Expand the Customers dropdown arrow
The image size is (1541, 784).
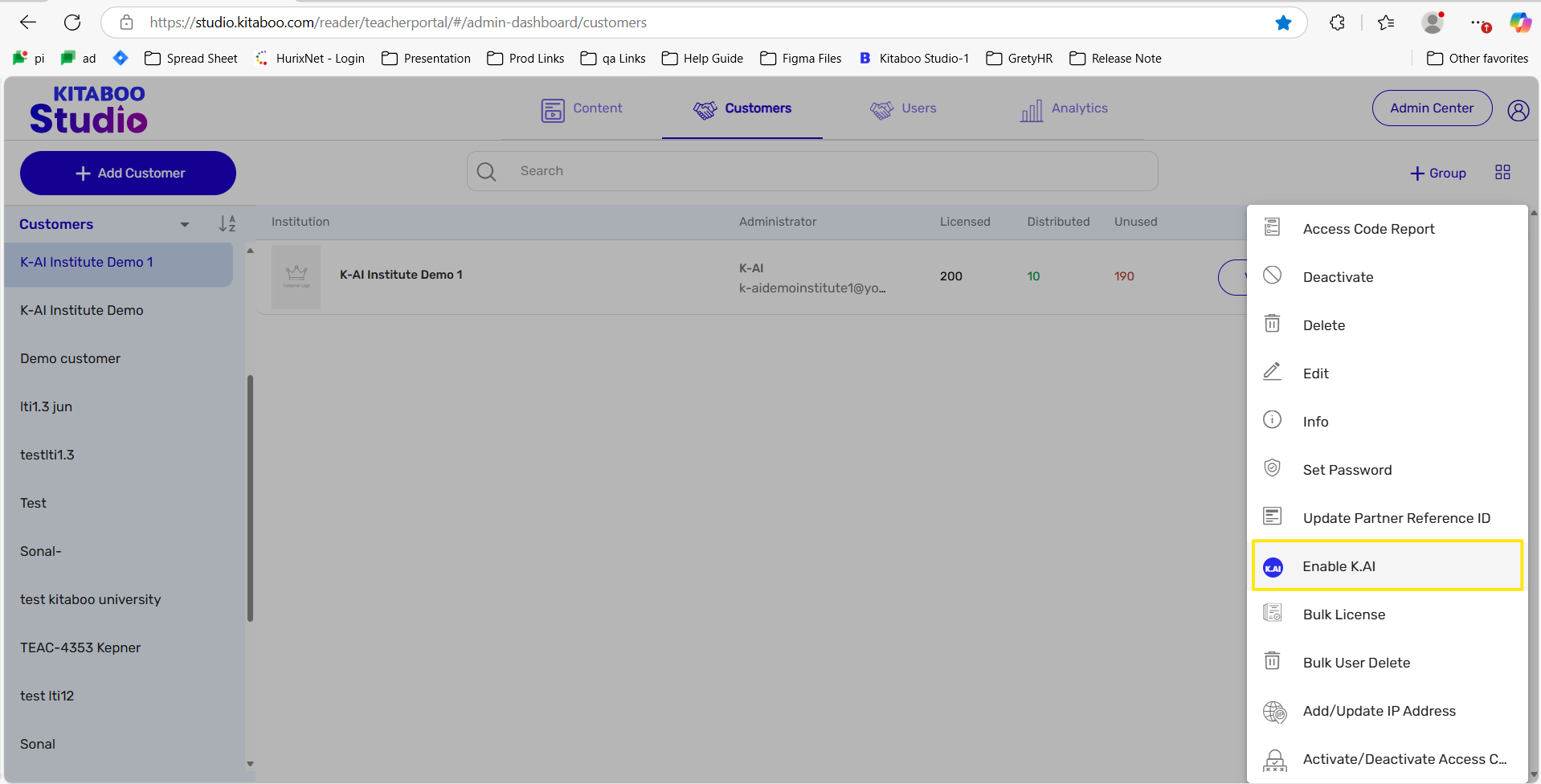185,225
